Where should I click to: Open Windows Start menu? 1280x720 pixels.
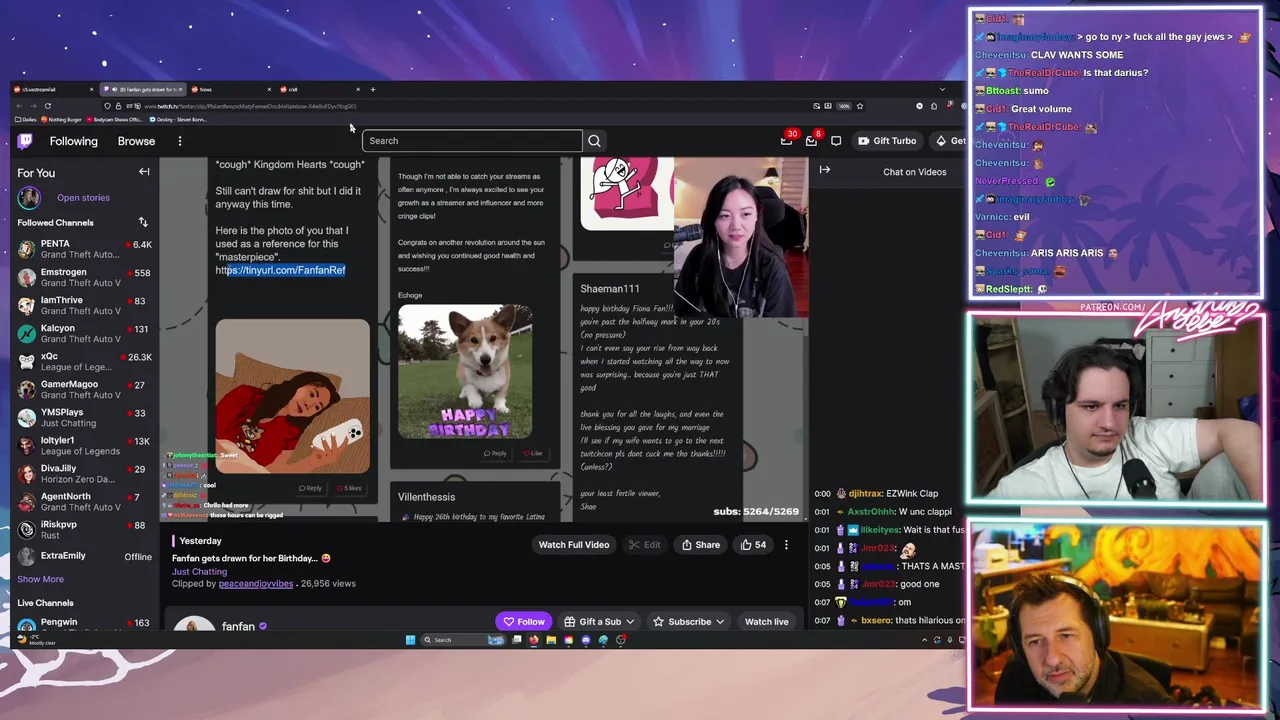point(410,640)
